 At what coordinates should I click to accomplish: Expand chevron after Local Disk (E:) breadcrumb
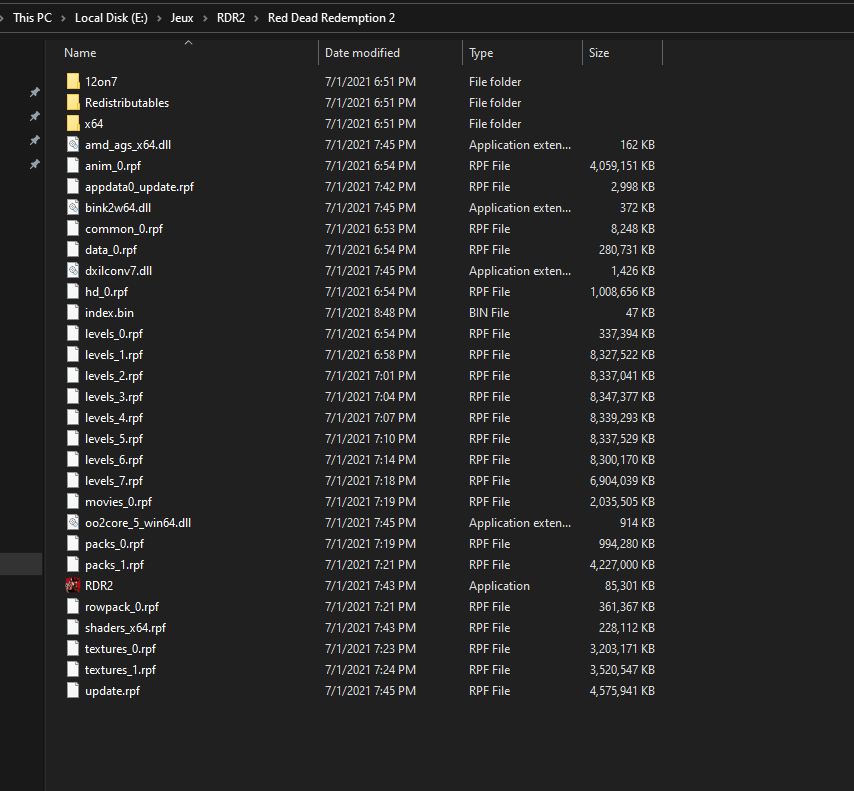pyautogui.click(x=159, y=18)
